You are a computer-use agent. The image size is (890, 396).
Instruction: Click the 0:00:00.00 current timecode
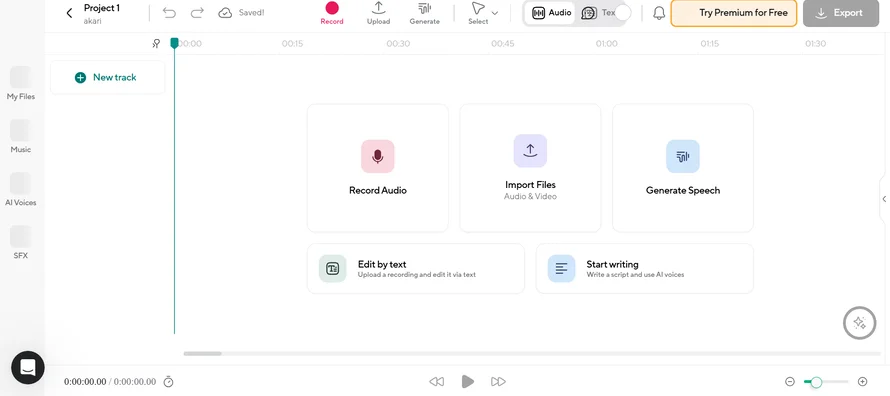click(x=85, y=382)
